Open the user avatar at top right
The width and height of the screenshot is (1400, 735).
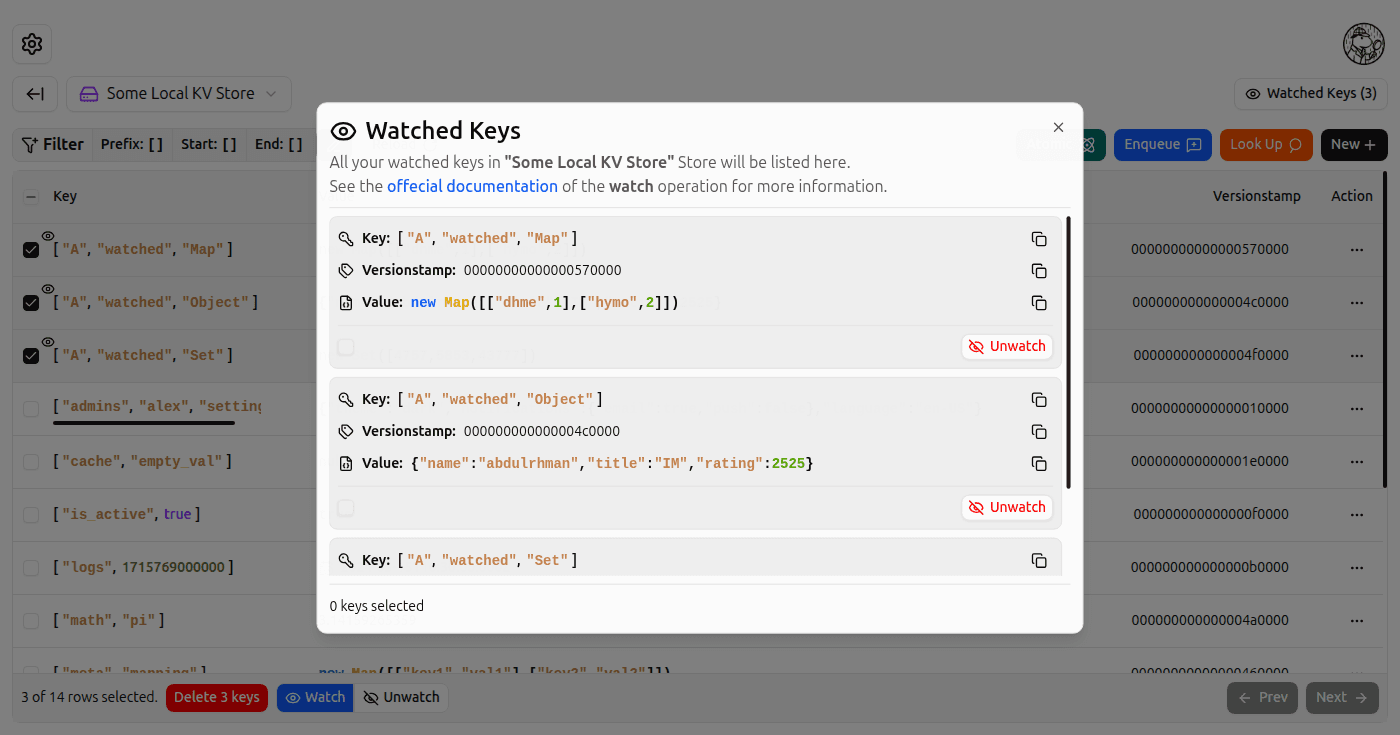tap(1363, 44)
